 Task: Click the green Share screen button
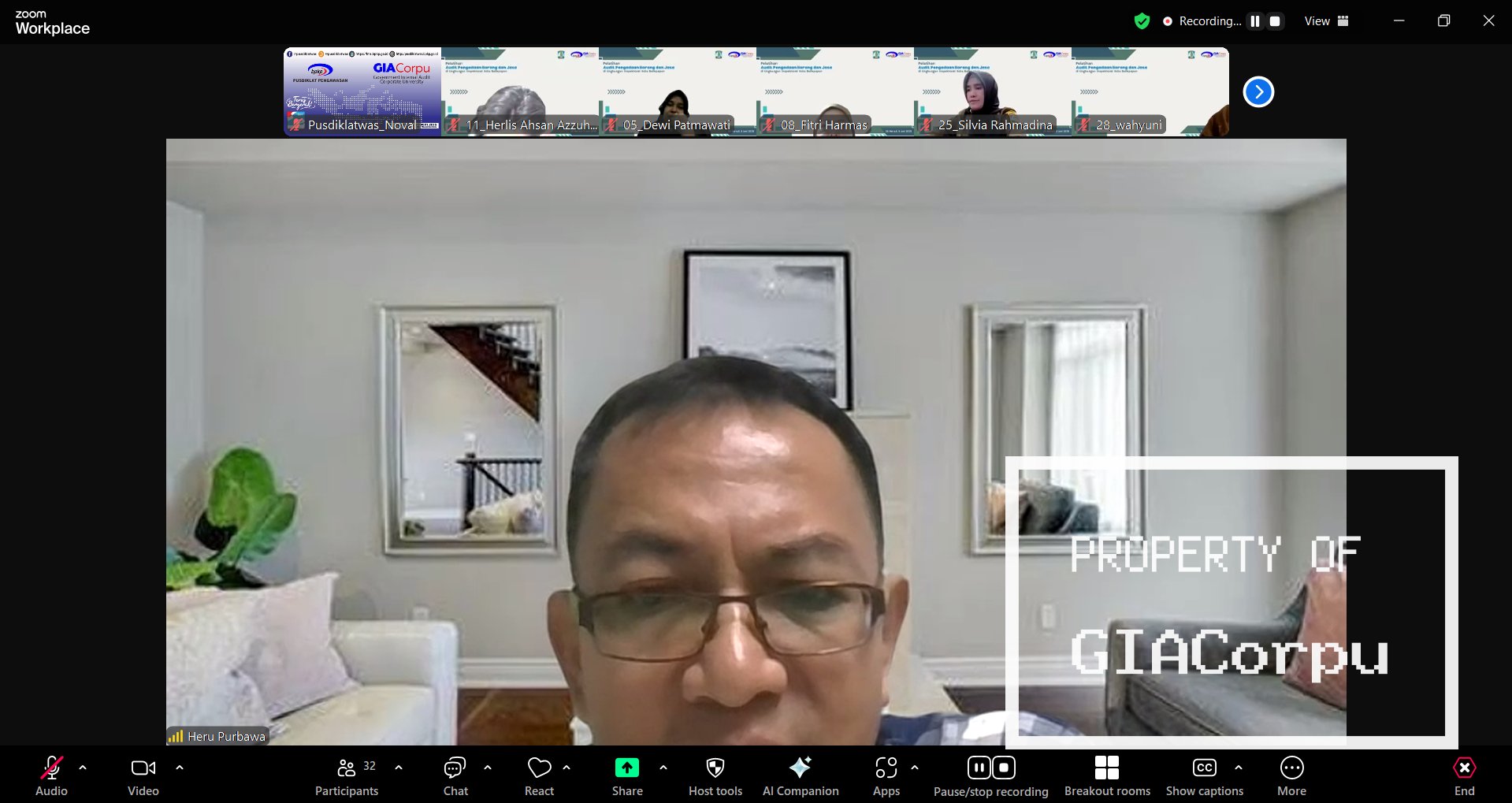click(x=626, y=768)
